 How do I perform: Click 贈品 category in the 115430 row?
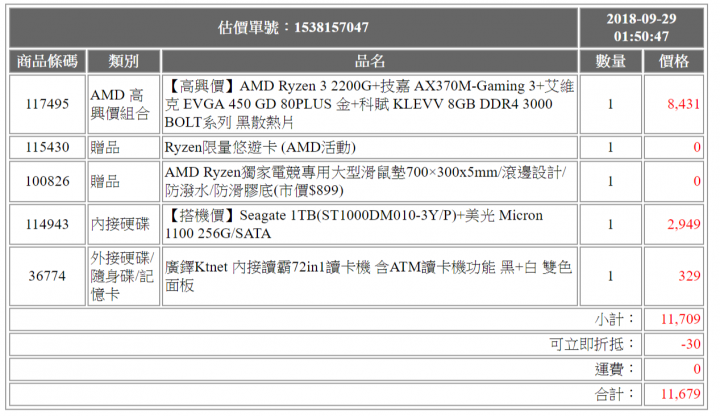(105, 147)
